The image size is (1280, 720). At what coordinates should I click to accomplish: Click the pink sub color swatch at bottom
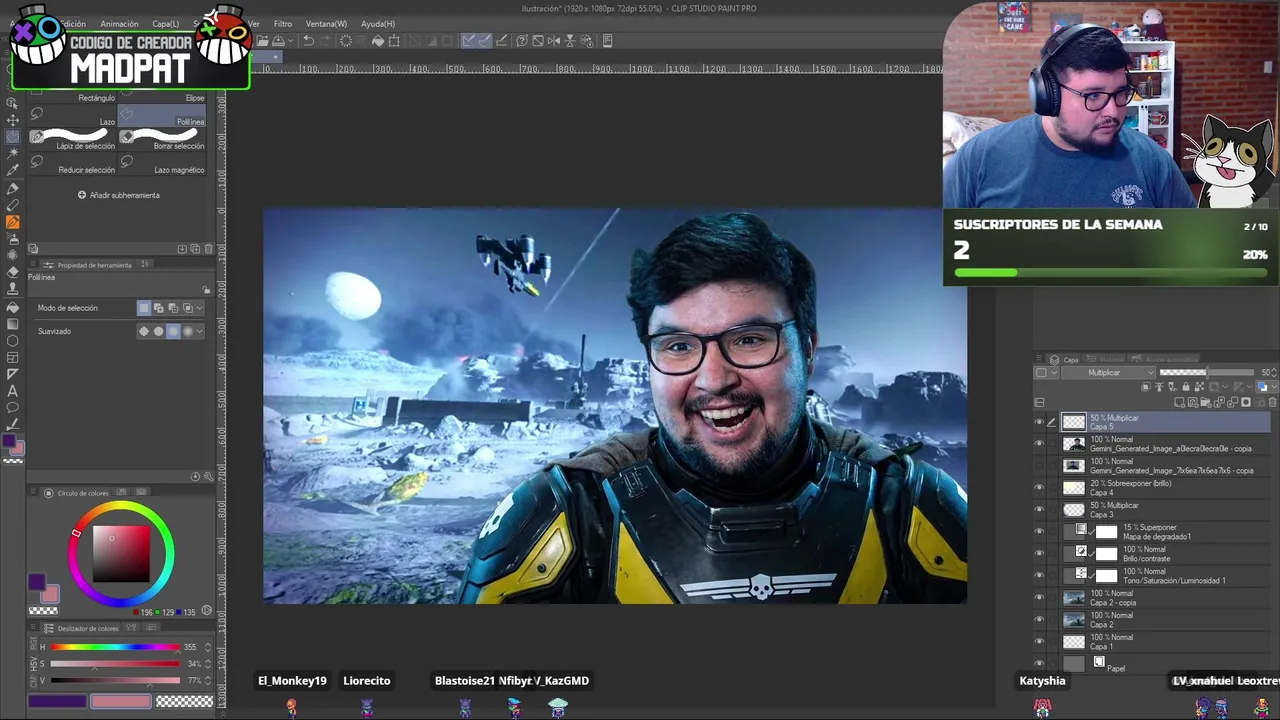point(121,702)
